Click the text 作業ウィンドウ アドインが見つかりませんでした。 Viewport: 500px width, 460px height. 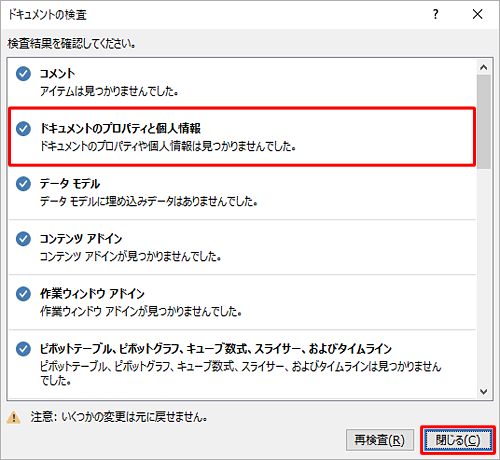pos(141,311)
